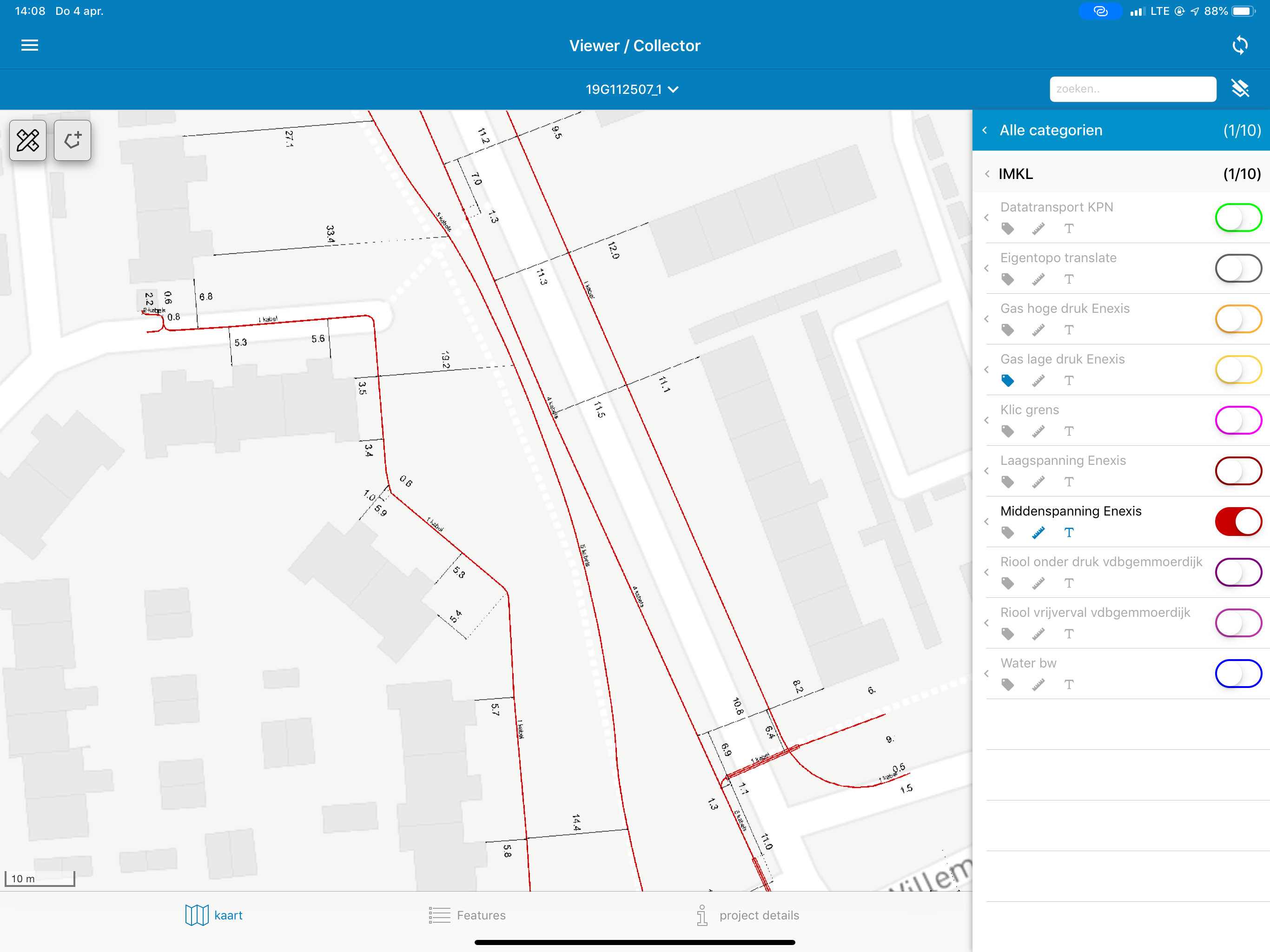Disable blue ruler icon for Middenspanning Enexis
The image size is (1270, 952).
[x=1038, y=533]
